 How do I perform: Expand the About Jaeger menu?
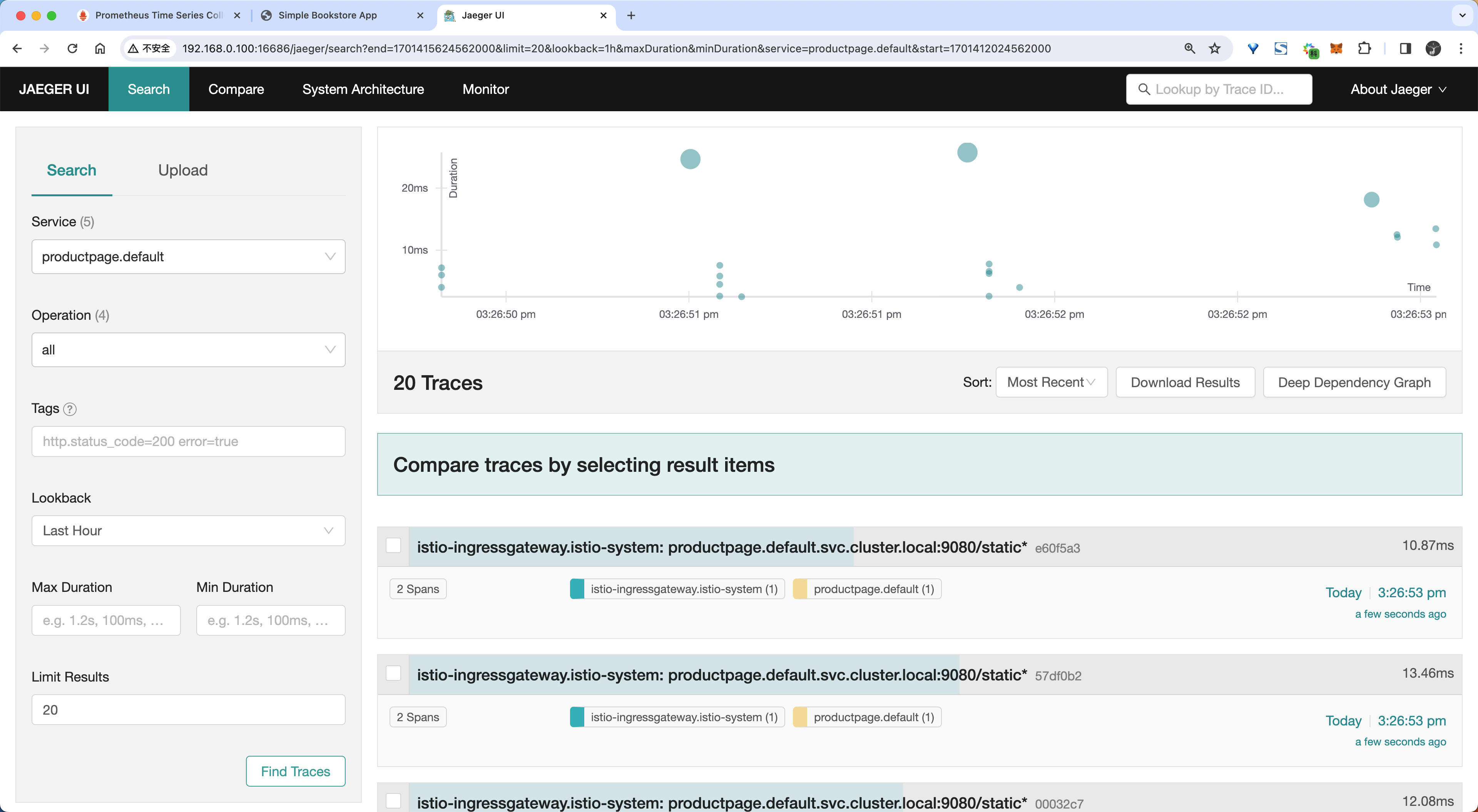[x=1398, y=90]
